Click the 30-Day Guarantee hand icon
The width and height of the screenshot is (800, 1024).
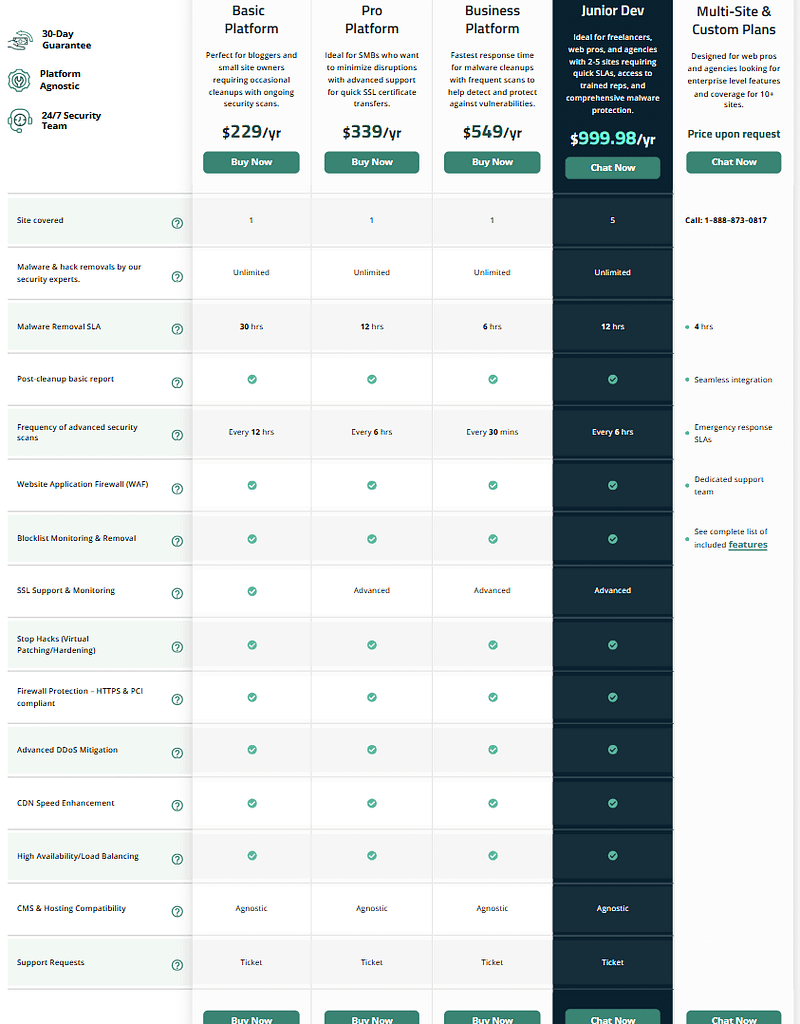tap(20, 40)
